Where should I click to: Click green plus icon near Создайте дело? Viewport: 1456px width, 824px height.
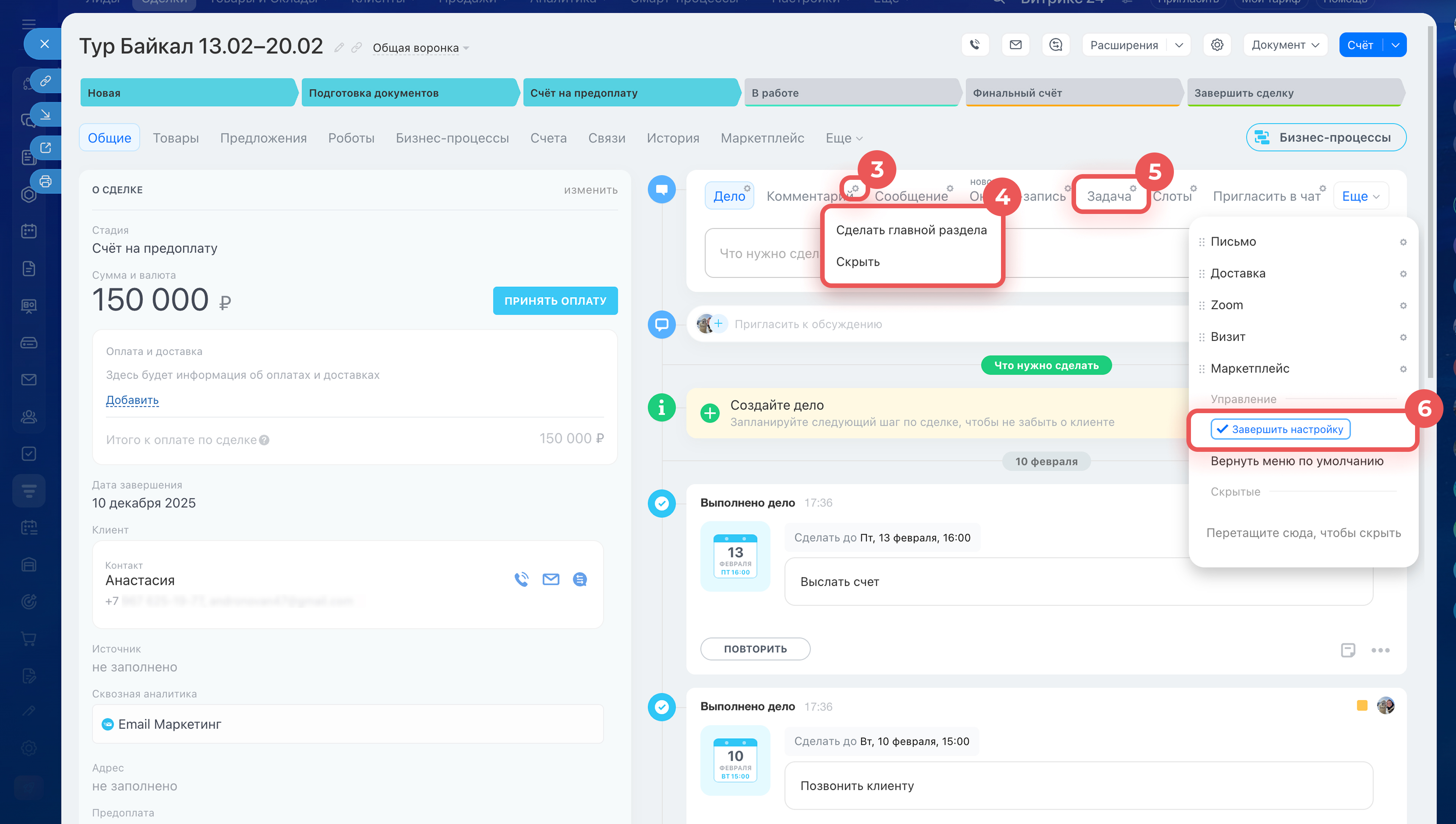point(710,413)
